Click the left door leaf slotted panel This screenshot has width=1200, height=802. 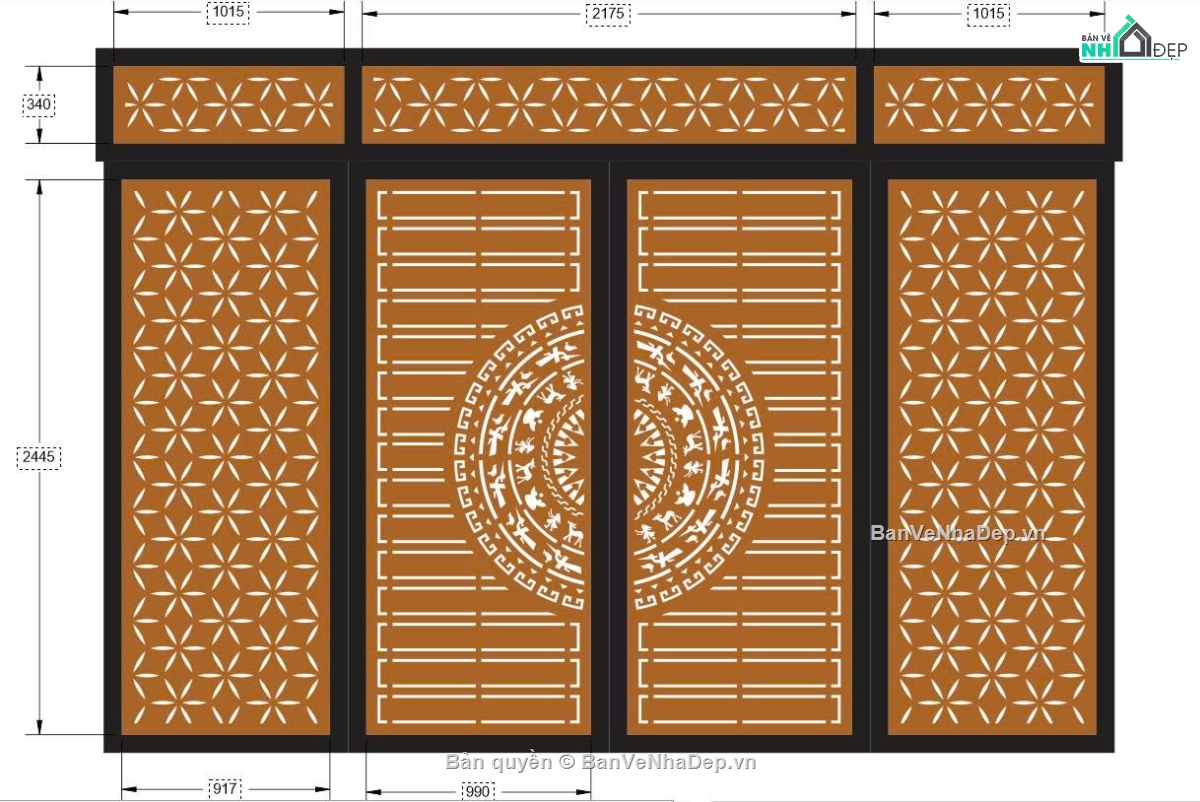(x=478, y=457)
